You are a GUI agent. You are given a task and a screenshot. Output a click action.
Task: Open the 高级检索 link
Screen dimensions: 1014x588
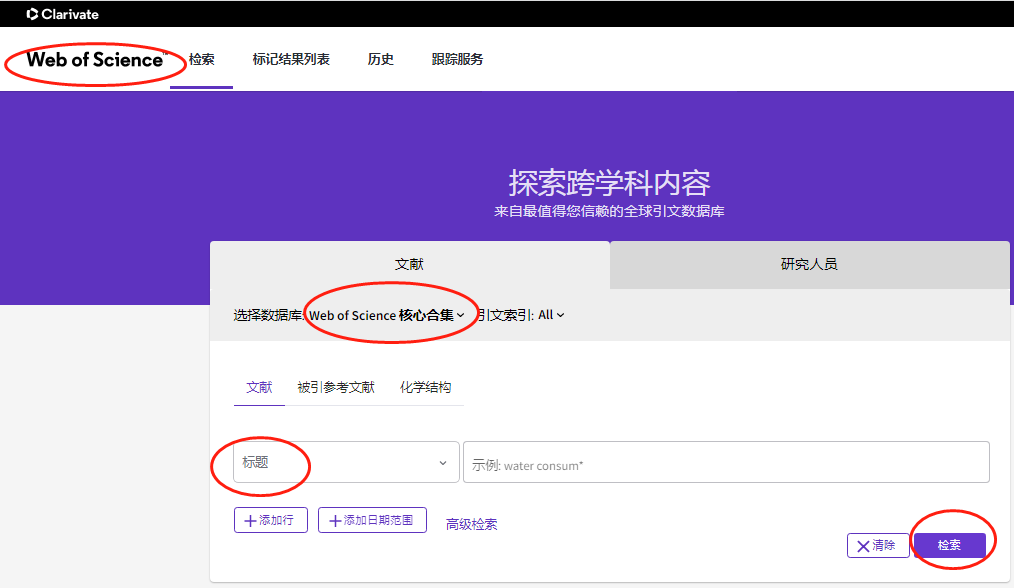tap(471, 524)
